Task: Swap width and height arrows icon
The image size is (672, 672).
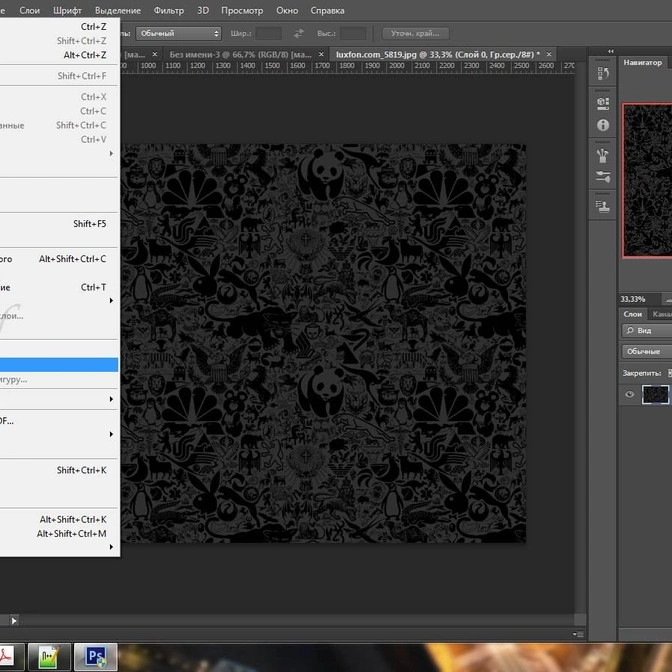Action: [x=299, y=33]
